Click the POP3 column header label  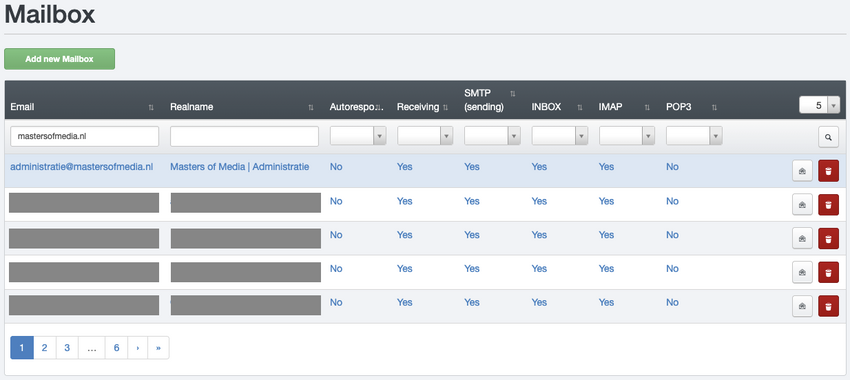[x=678, y=107]
